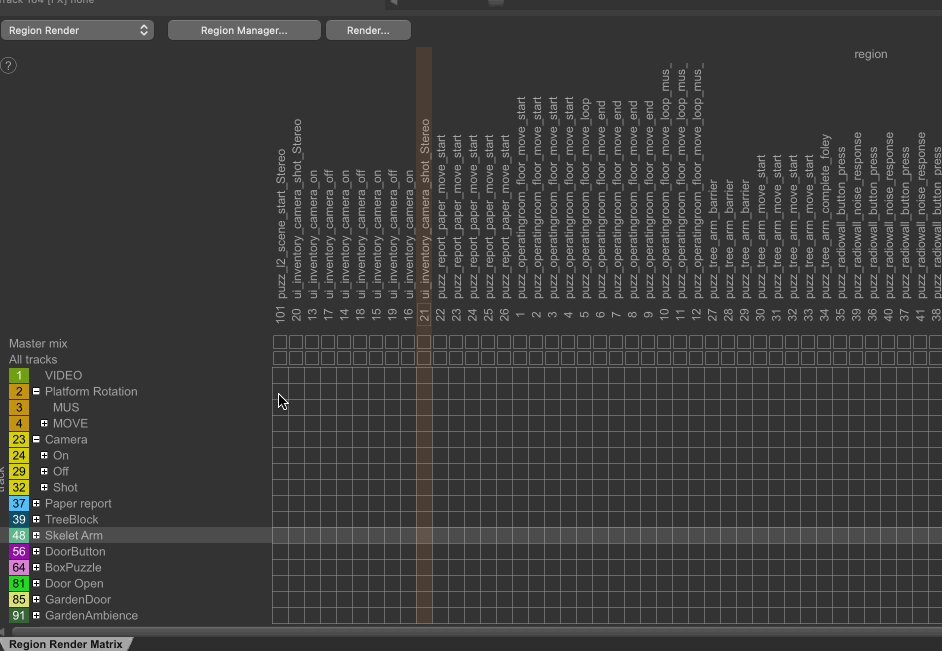
Task: Click region column header number 26
Action: (504, 315)
